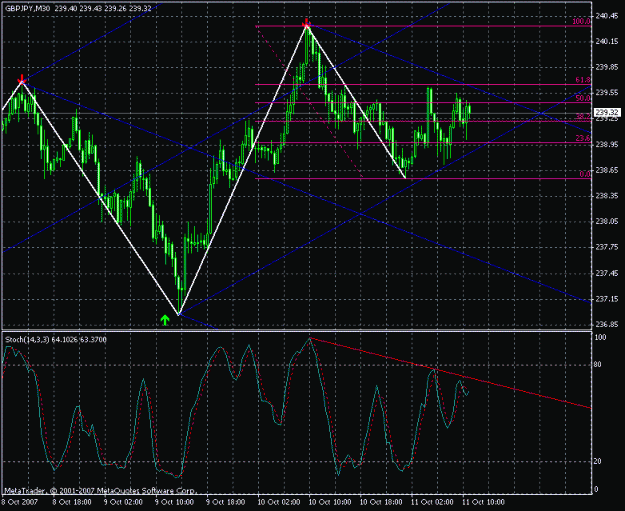Click the 9 Oct 10:00 time label

tap(175, 502)
